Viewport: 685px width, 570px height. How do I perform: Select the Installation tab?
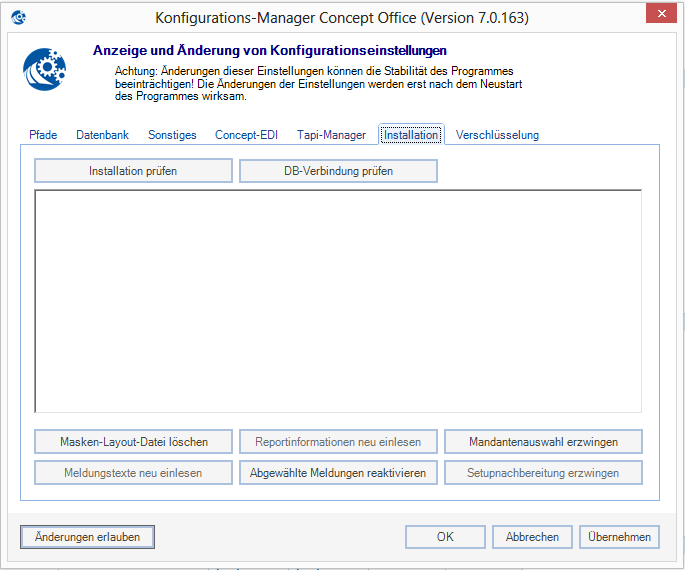coord(411,135)
